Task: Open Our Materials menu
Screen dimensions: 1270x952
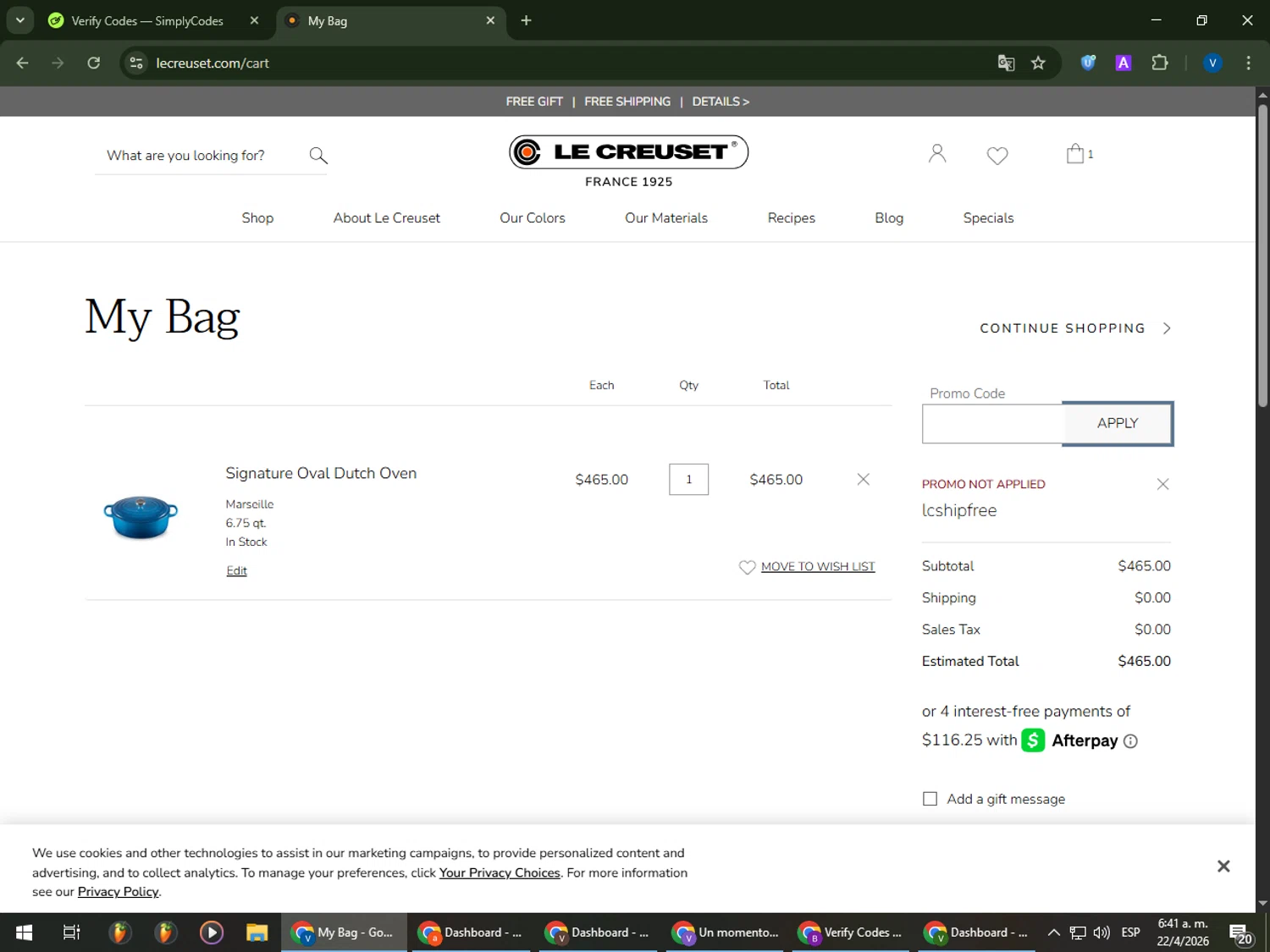Action: tap(666, 217)
